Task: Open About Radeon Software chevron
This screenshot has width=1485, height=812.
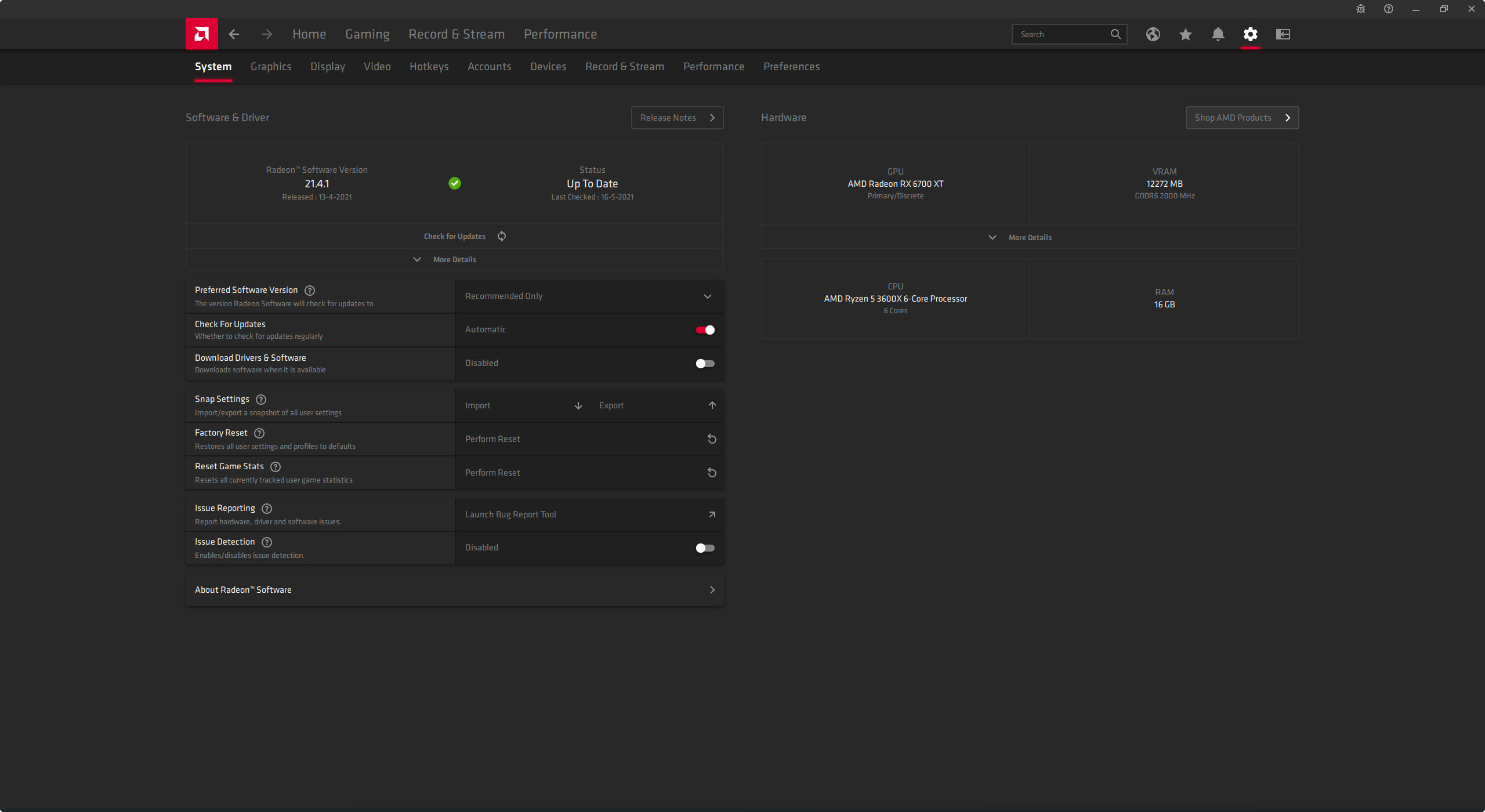Action: (x=712, y=590)
